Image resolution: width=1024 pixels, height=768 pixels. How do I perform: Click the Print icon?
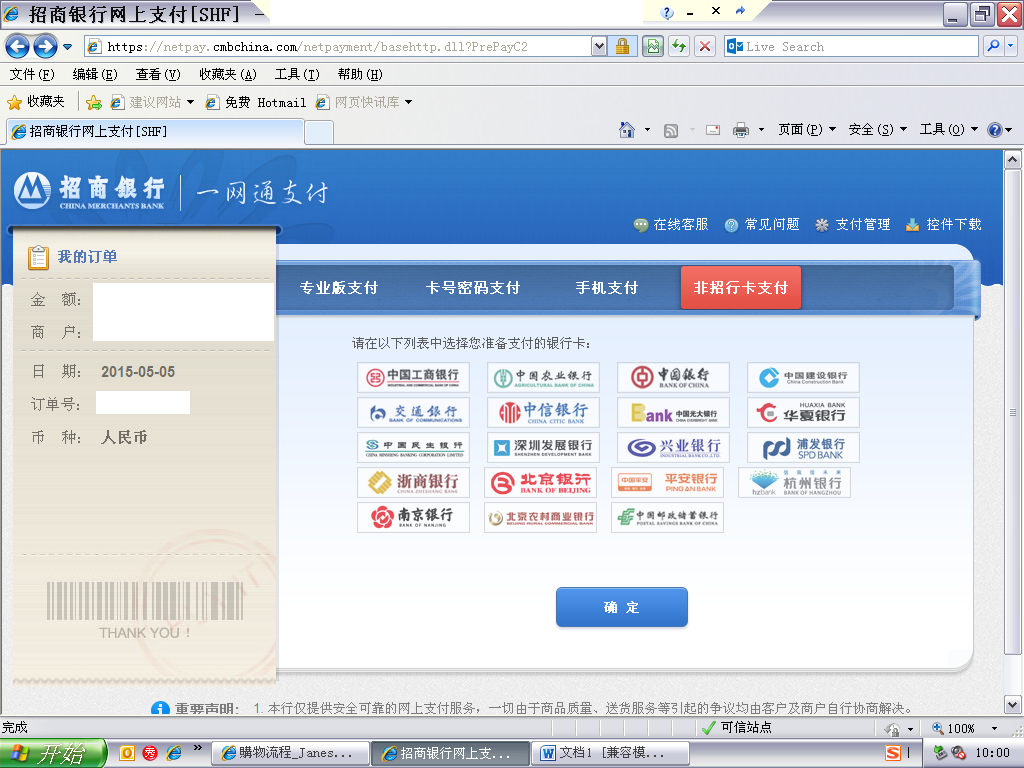pos(741,130)
